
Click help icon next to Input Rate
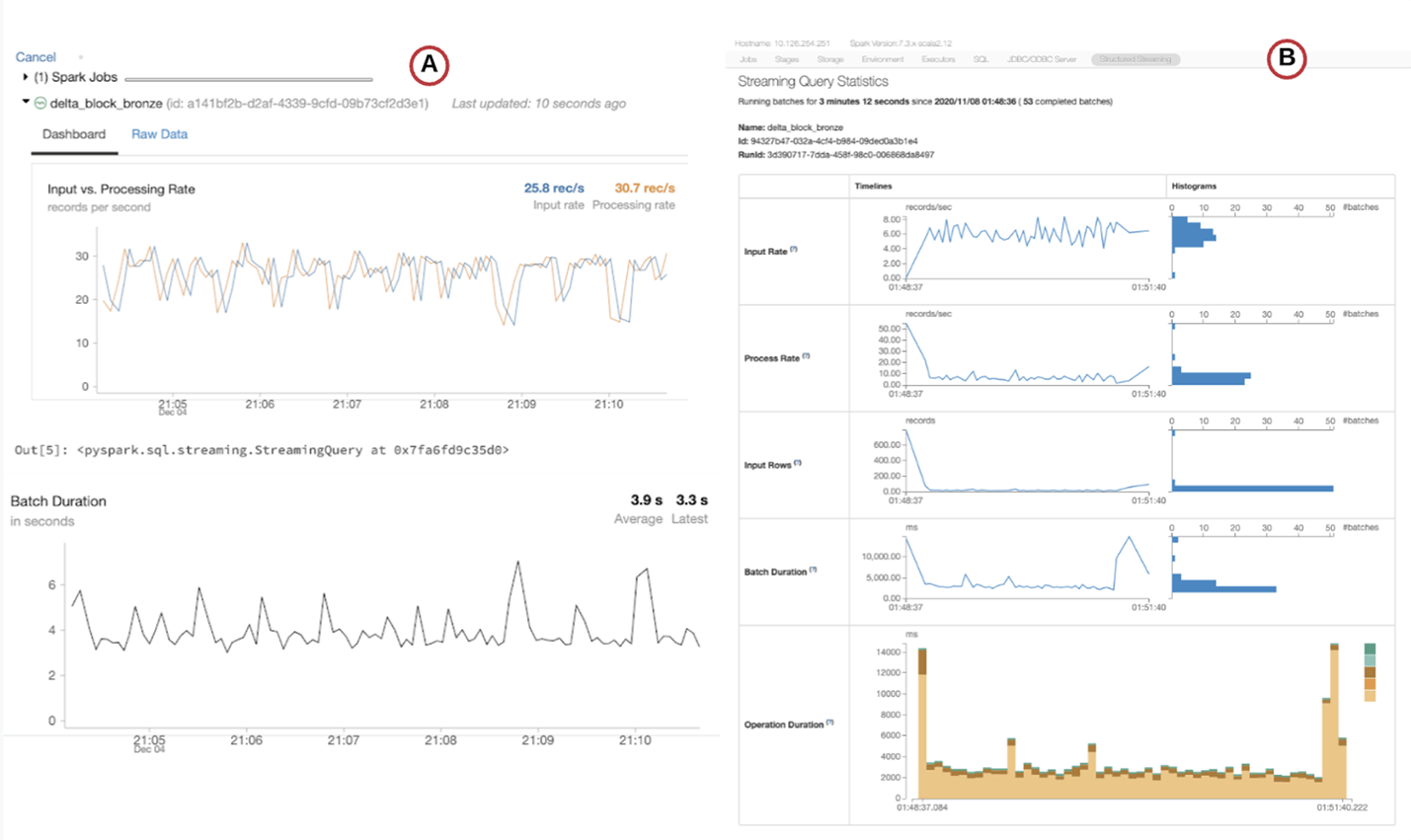[x=794, y=250]
